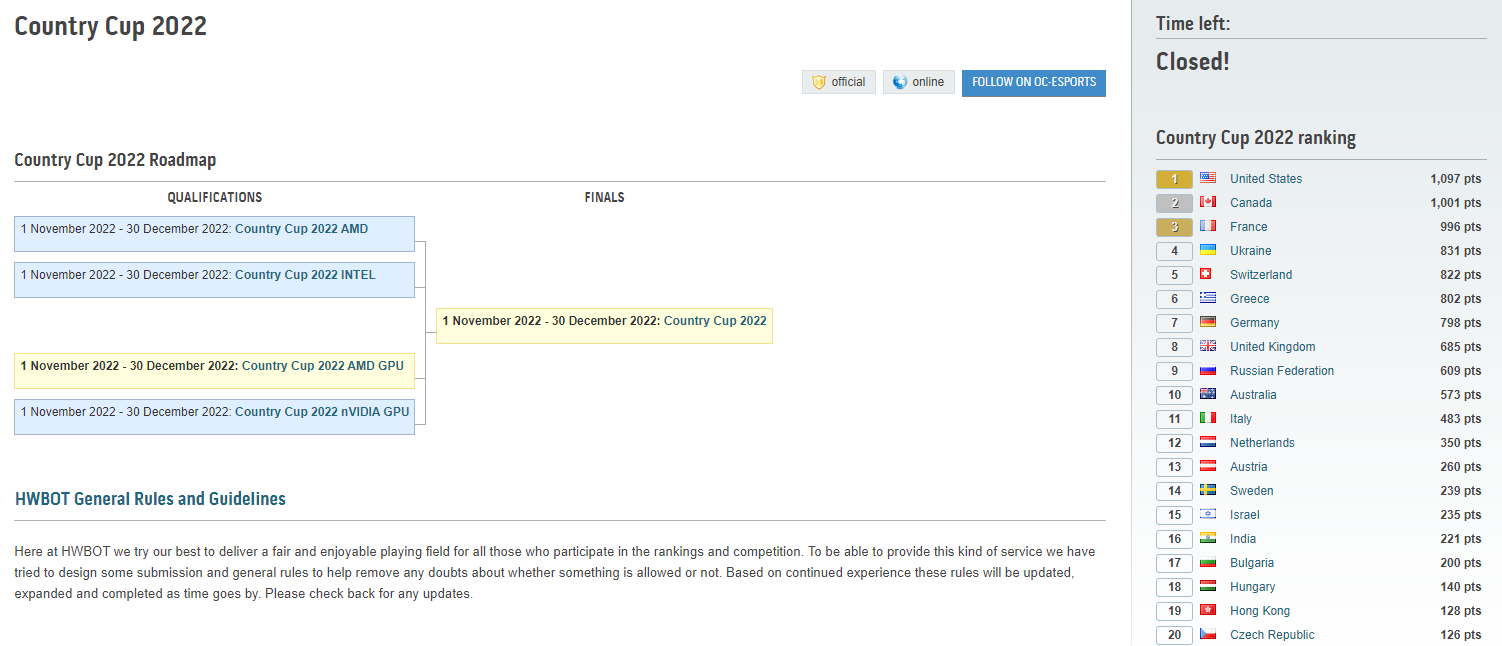
Task: Click the India flag icon
Action: [x=1208, y=538]
